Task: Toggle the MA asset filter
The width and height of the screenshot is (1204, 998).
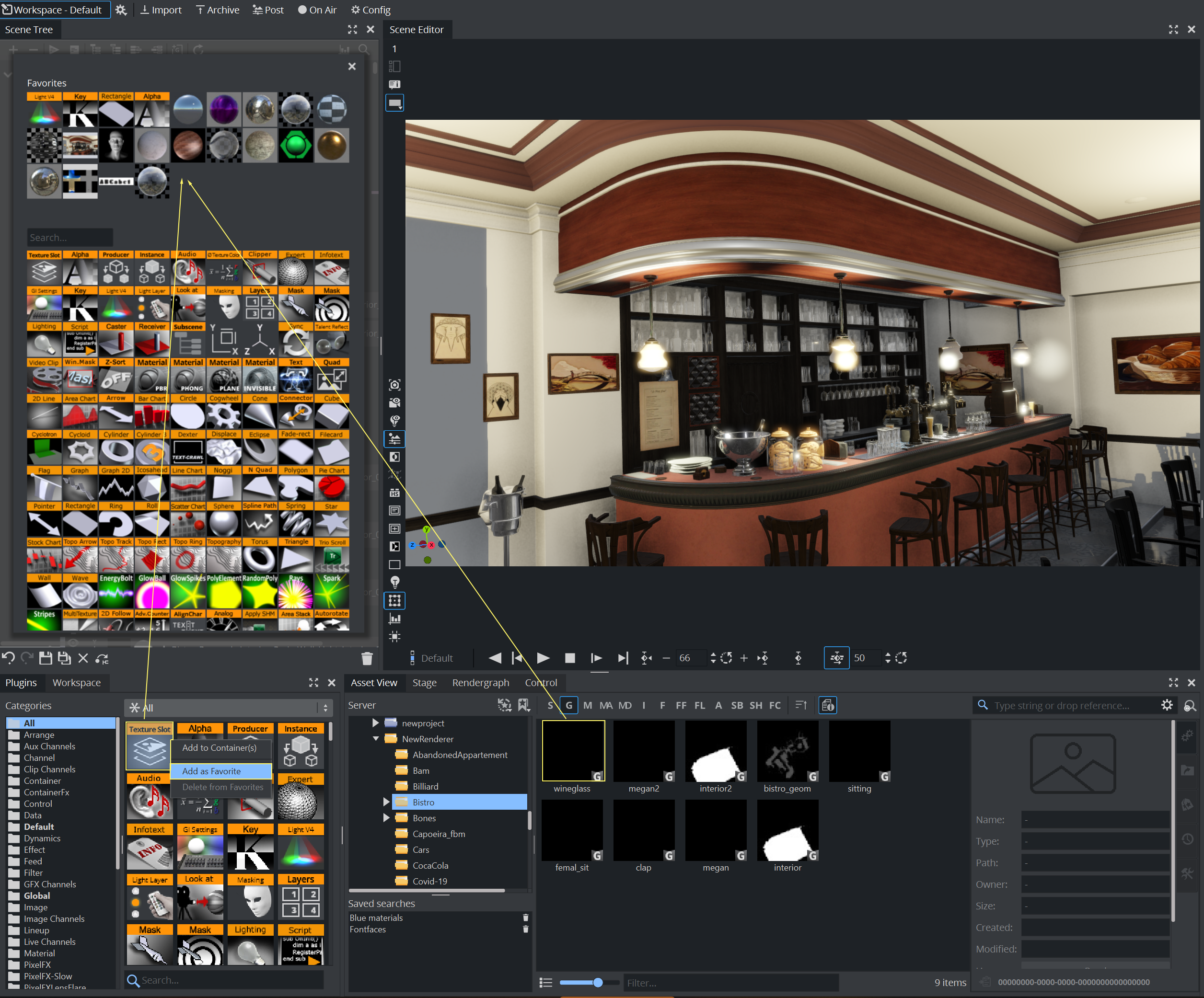Action: (606, 706)
